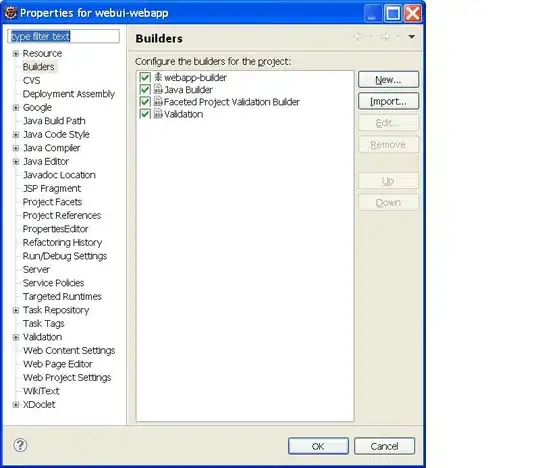Click the Down button

[388, 202]
